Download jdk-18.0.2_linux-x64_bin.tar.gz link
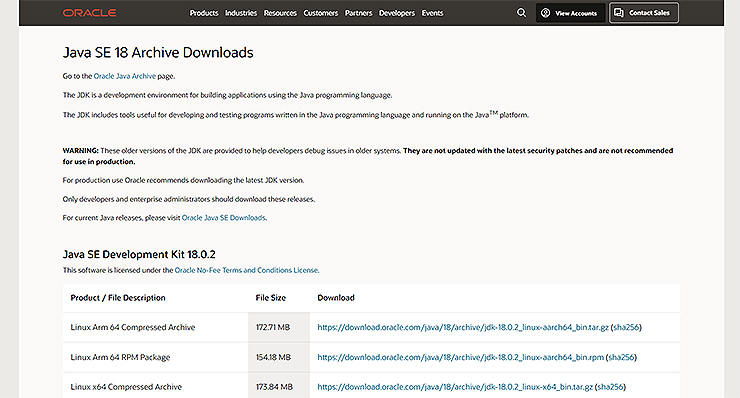 coord(455,387)
